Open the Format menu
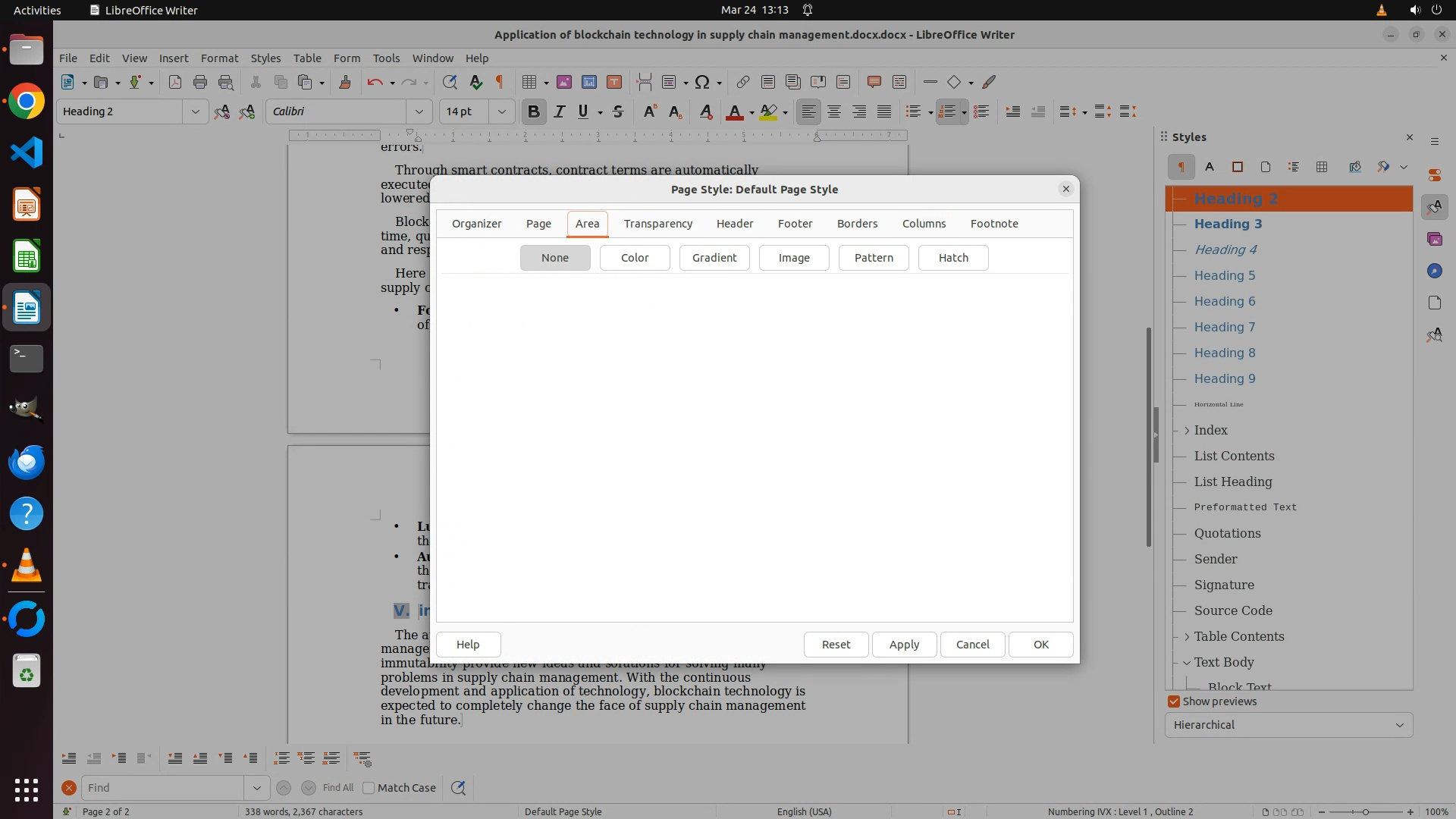Image resolution: width=1456 pixels, height=819 pixels. click(x=219, y=58)
